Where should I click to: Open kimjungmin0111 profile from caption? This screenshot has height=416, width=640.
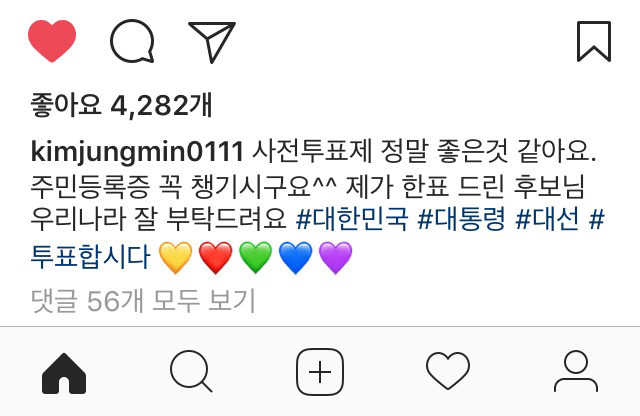pyautogui.click(x=138, y=153)
